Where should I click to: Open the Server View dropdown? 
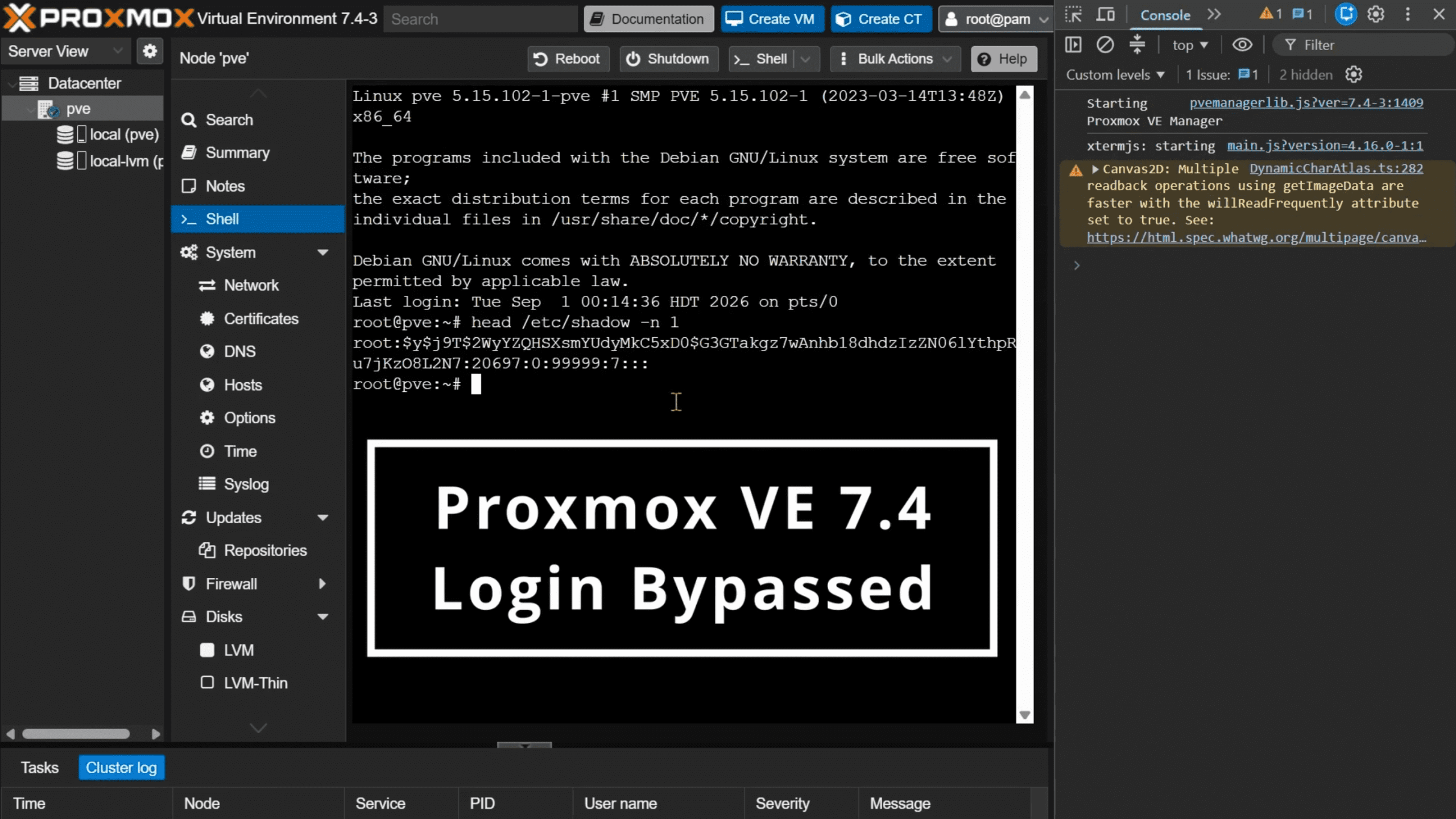66,51
